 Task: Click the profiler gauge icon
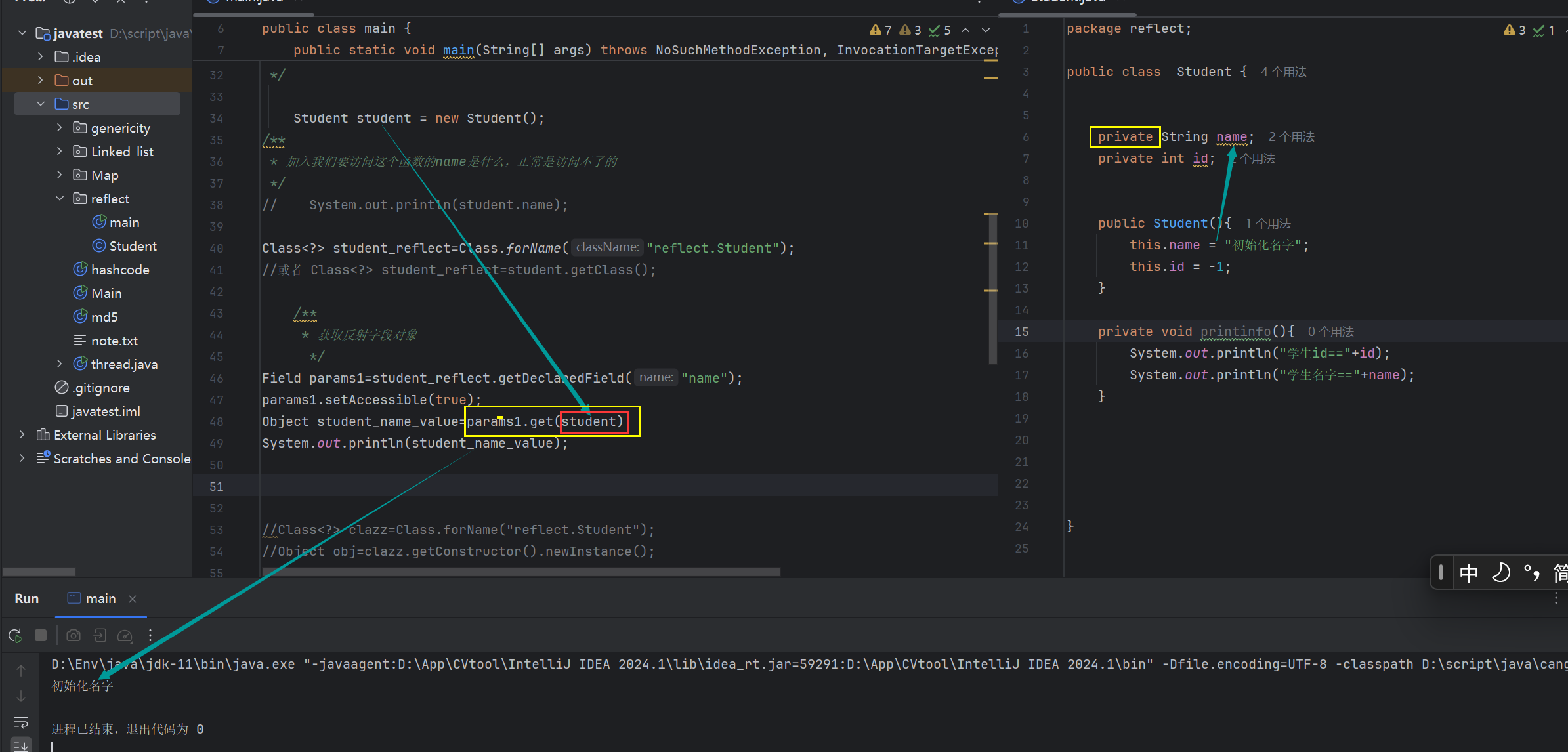coord(125,635)
